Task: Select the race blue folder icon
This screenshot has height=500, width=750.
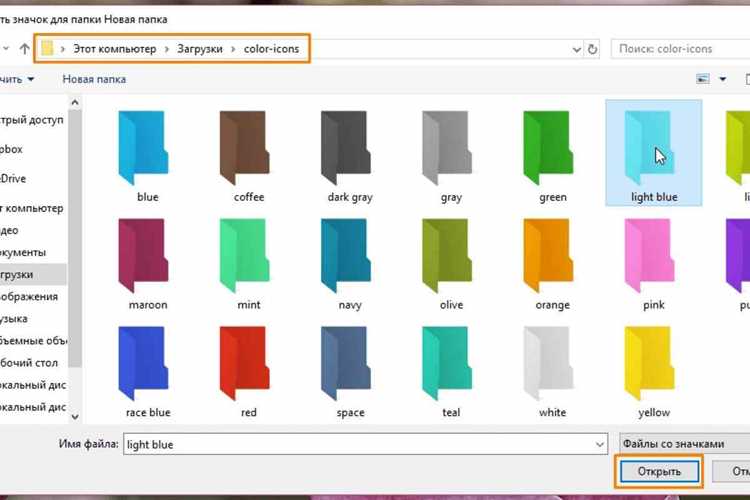Action: (x=143, y=363)
